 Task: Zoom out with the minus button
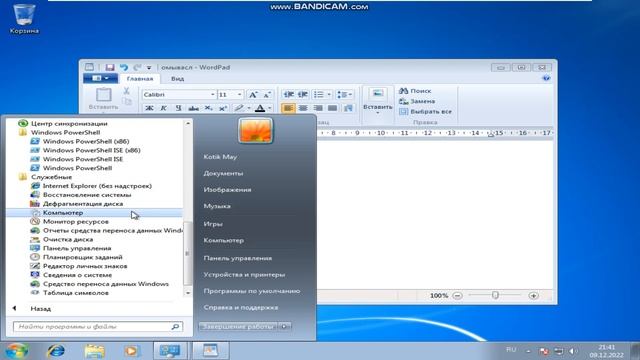[458, 296]
